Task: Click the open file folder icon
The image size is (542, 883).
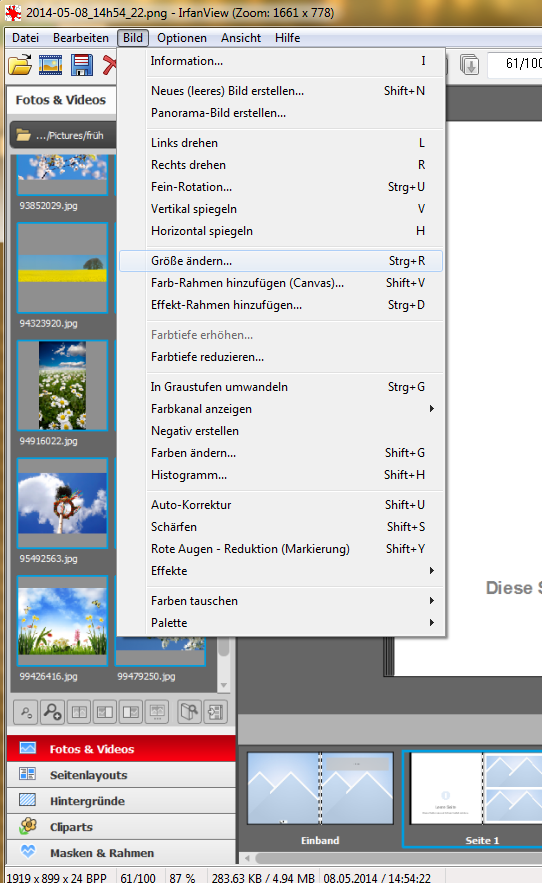Action: (x=20, y=65)
